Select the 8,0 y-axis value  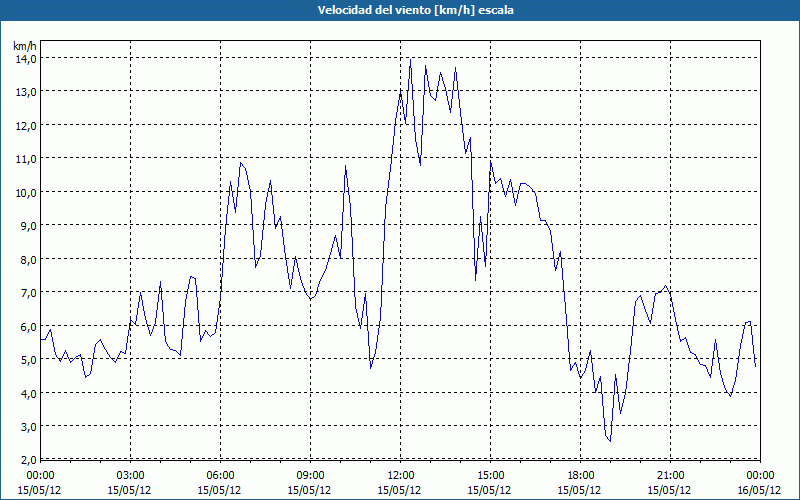[x=28, y=259]
